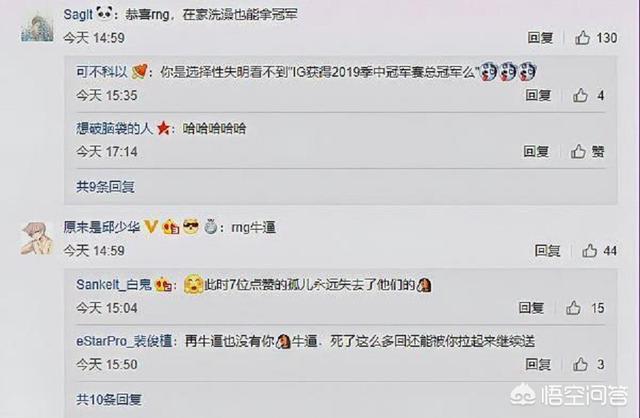This screenshot has height=418, width=640.
Task: Open eStarPro_裴俊植 username link
Action: (124, 341)
